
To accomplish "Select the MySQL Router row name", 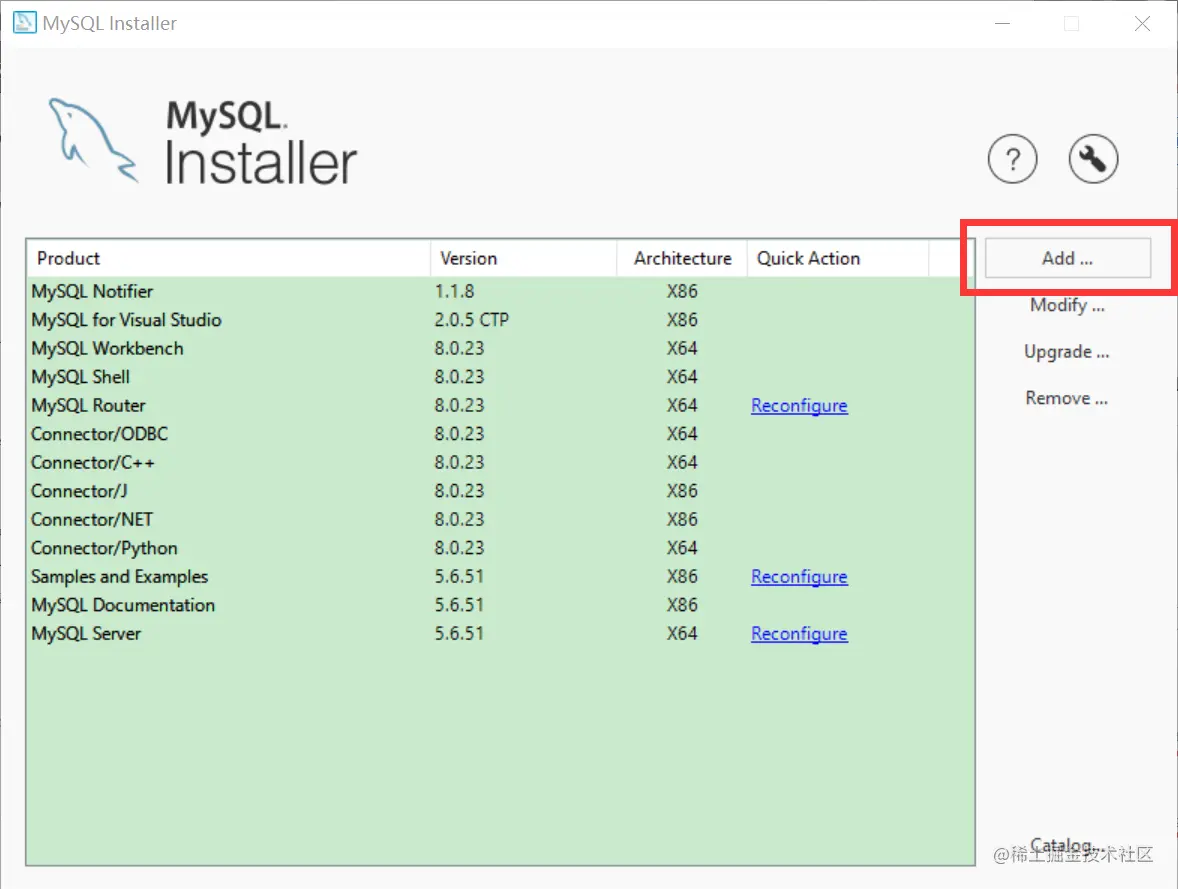I will pyautogui.click(x=88, y=406).
